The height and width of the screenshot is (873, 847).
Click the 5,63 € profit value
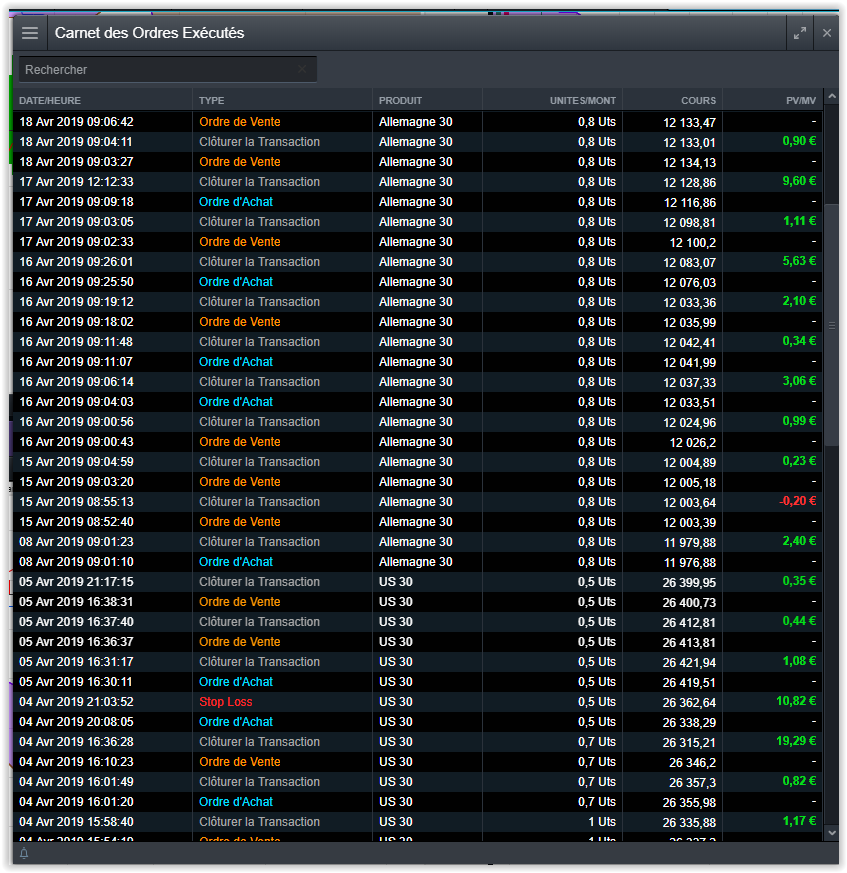(799, 261)
